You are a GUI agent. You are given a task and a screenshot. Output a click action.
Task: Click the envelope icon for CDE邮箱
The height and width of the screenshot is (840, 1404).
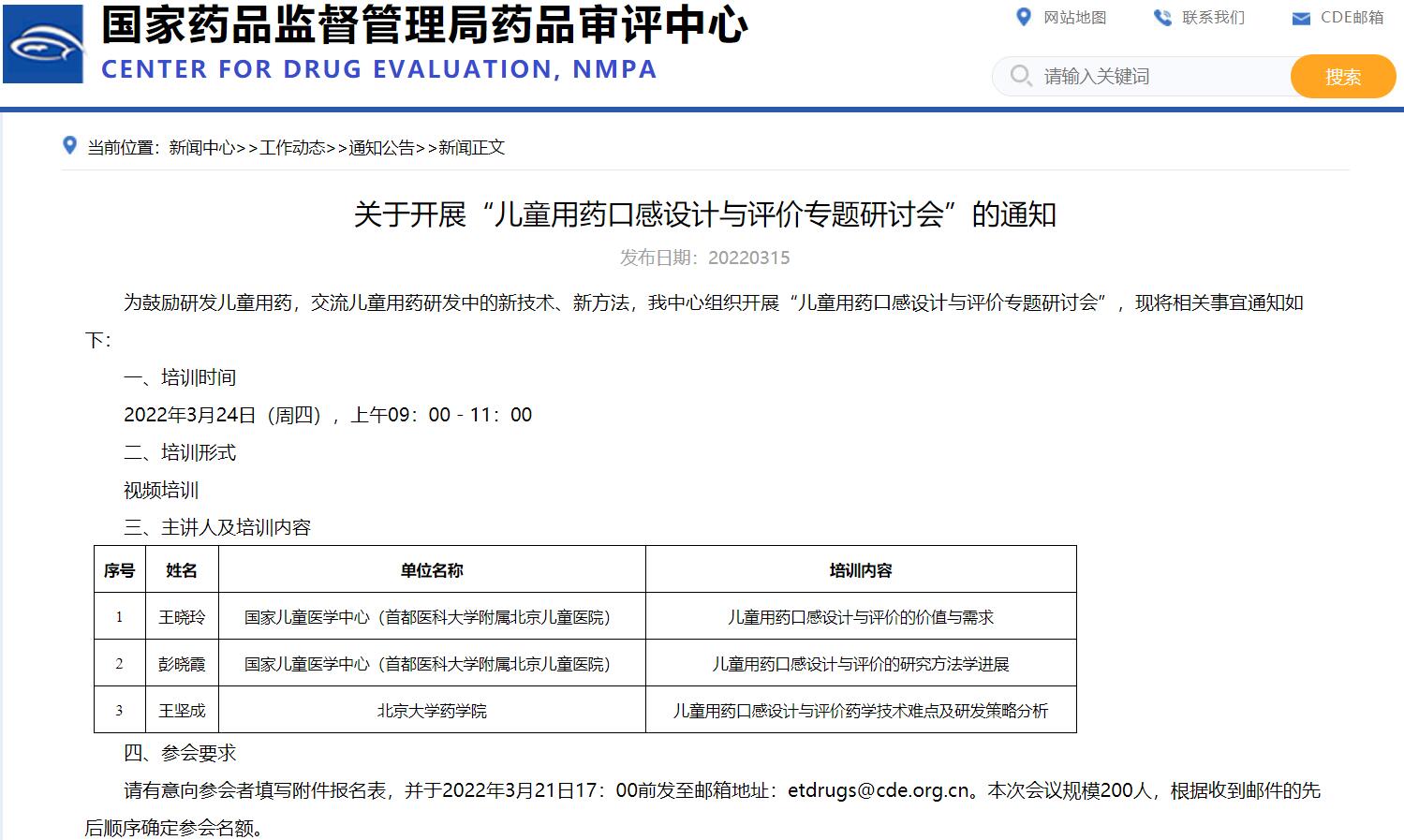pyautogui.click(x=1301, y=19)
